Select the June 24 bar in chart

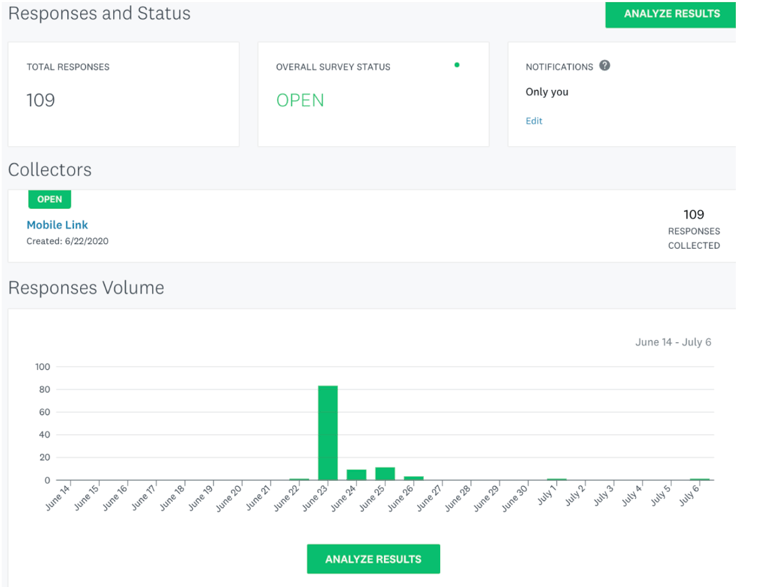point(357,474)
